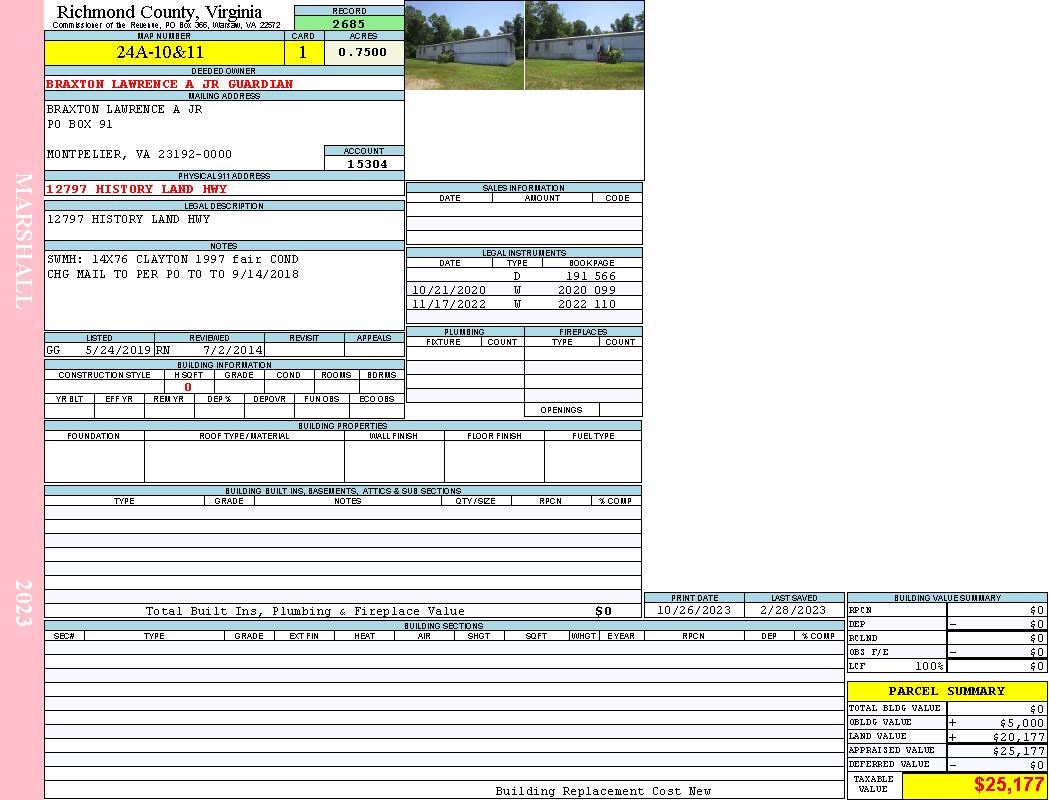The width and height of the screenshot is (1050, 800).
Task: Select the taxable value $25,177
Action: tap(1009, 785)
